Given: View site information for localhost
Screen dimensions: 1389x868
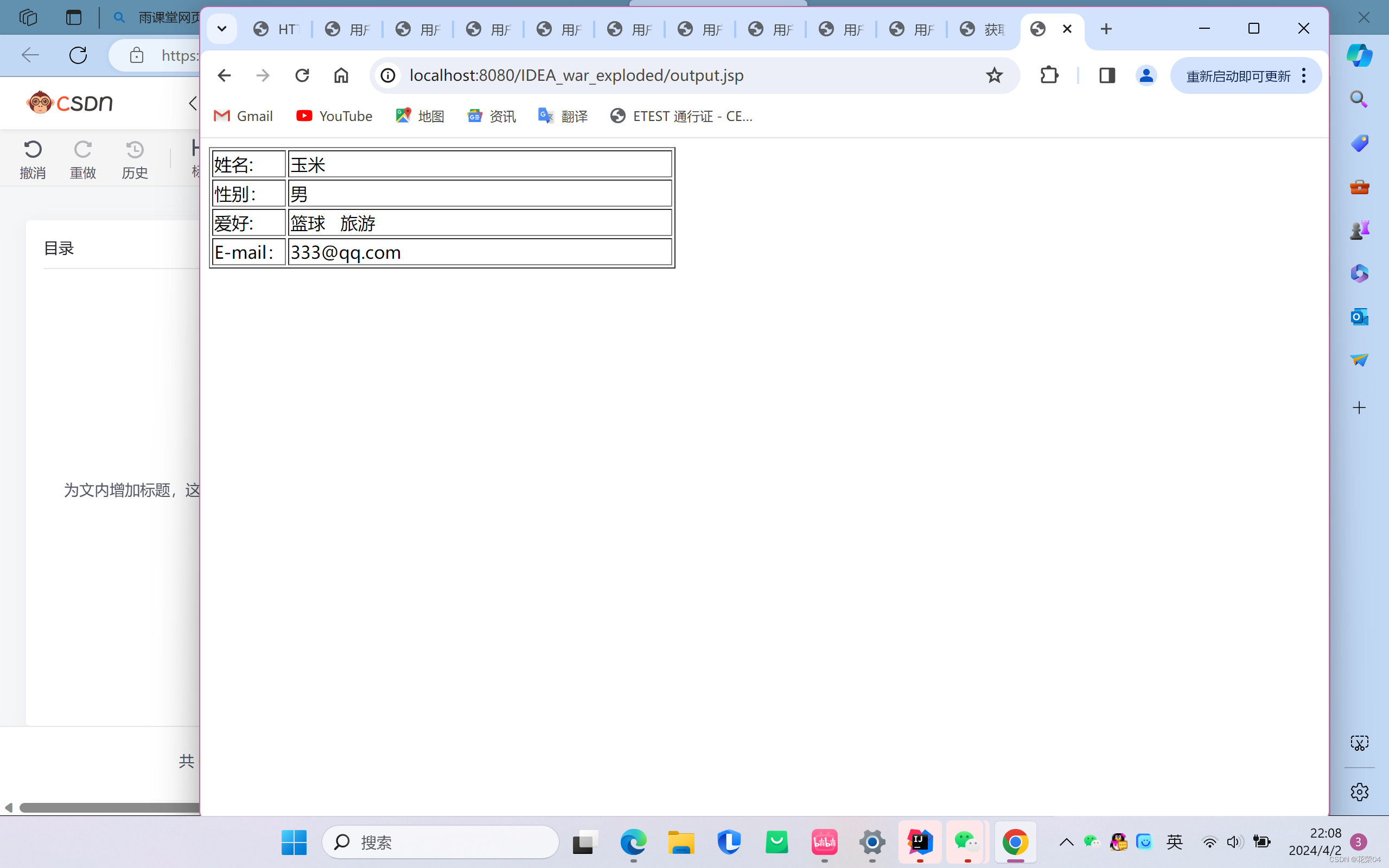Looking at the screenshot, I should [x=388, y=75].
